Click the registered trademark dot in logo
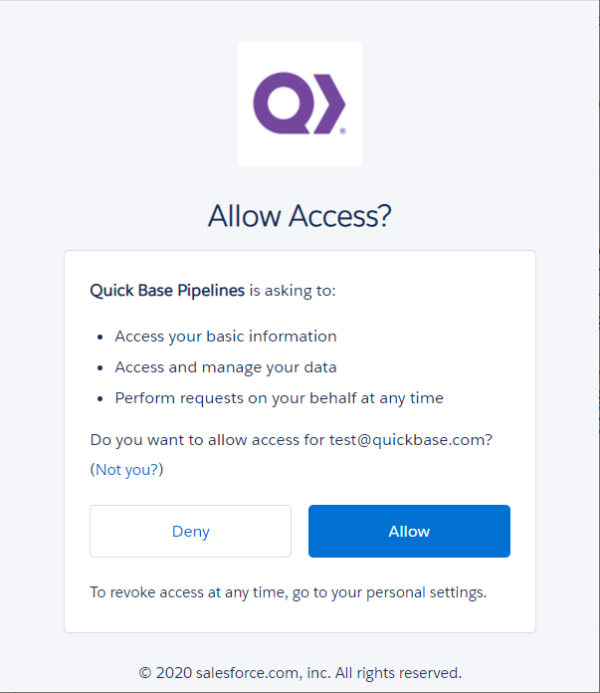The height and width of the screenshot is (693, 600). [x=343, y=131]
